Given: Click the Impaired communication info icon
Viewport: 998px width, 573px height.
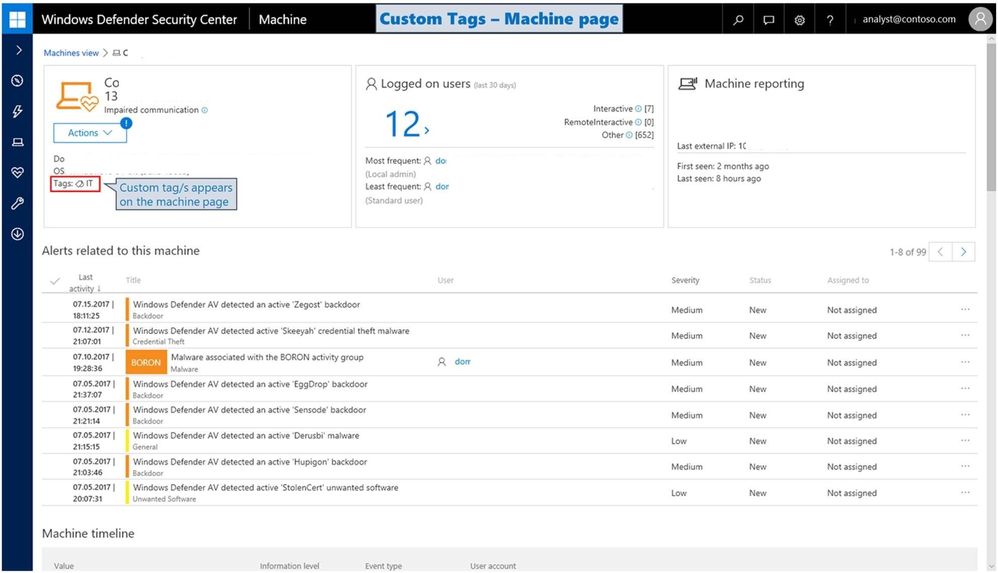Looking at the screenshot, I should 204,110.
